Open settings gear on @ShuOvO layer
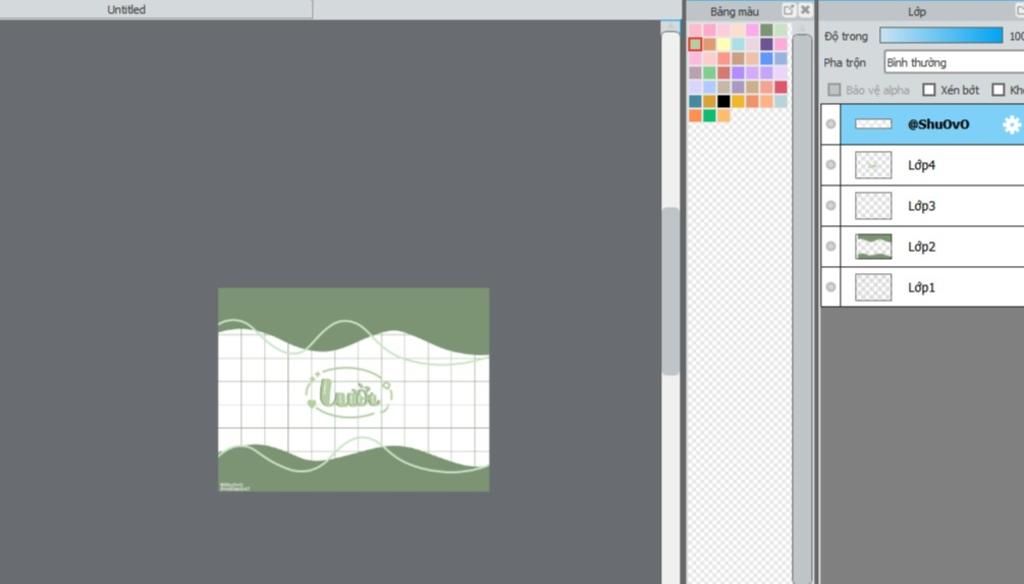This screenshot has width=1024, height=584. pos(1012,124)
